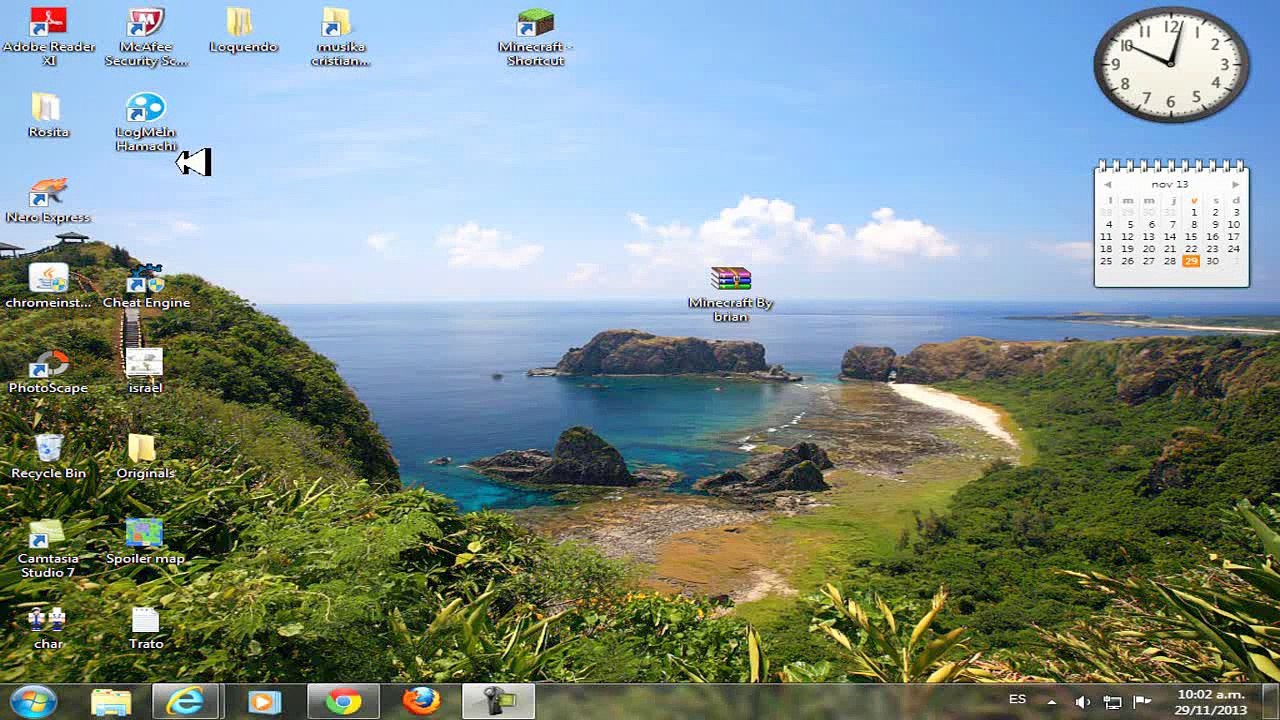
Task: Click the PhotoScape desktop icon
Action: (48, 370)
